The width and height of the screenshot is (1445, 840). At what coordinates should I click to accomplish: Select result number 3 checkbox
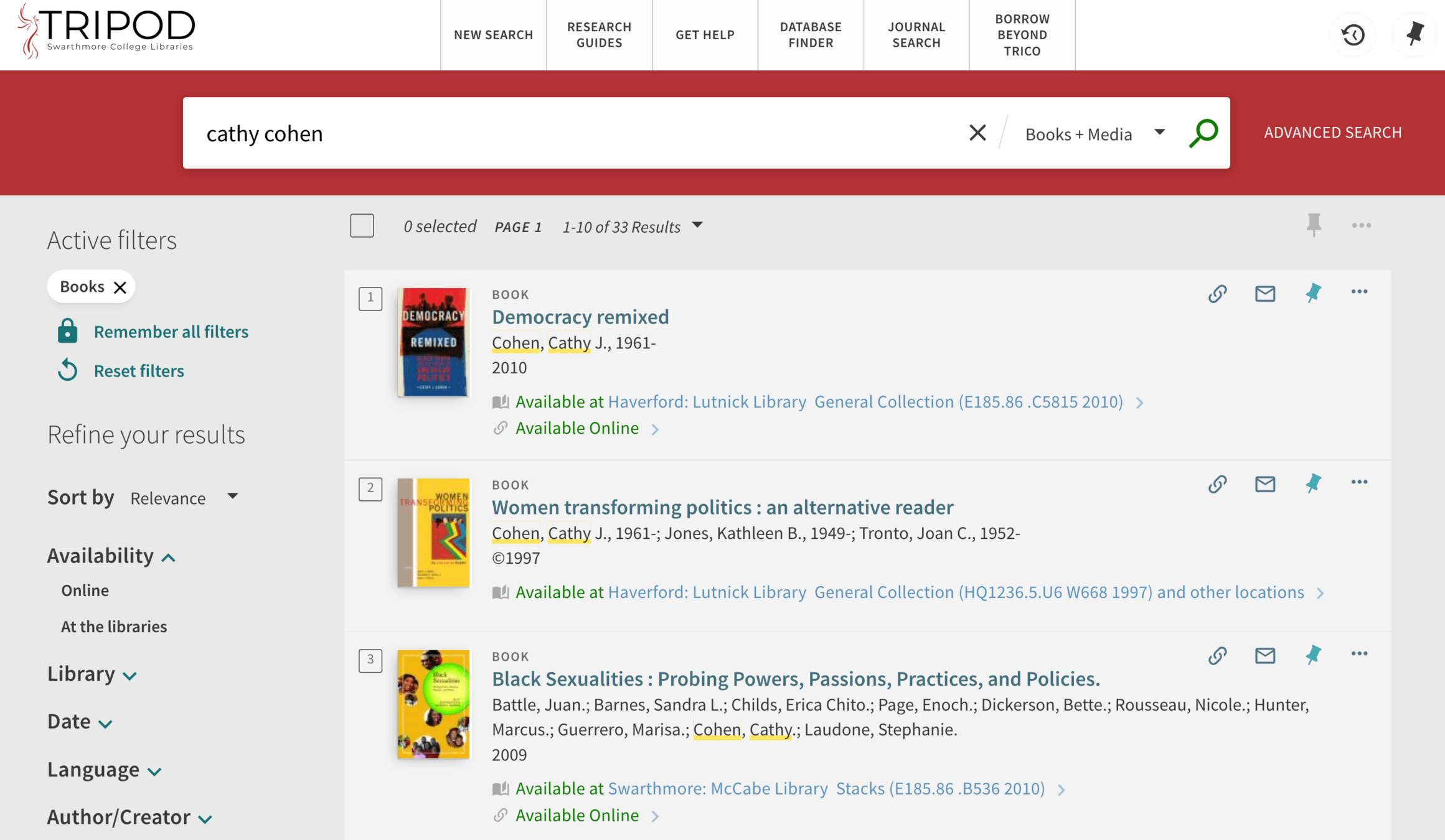(x=370, y=660)
